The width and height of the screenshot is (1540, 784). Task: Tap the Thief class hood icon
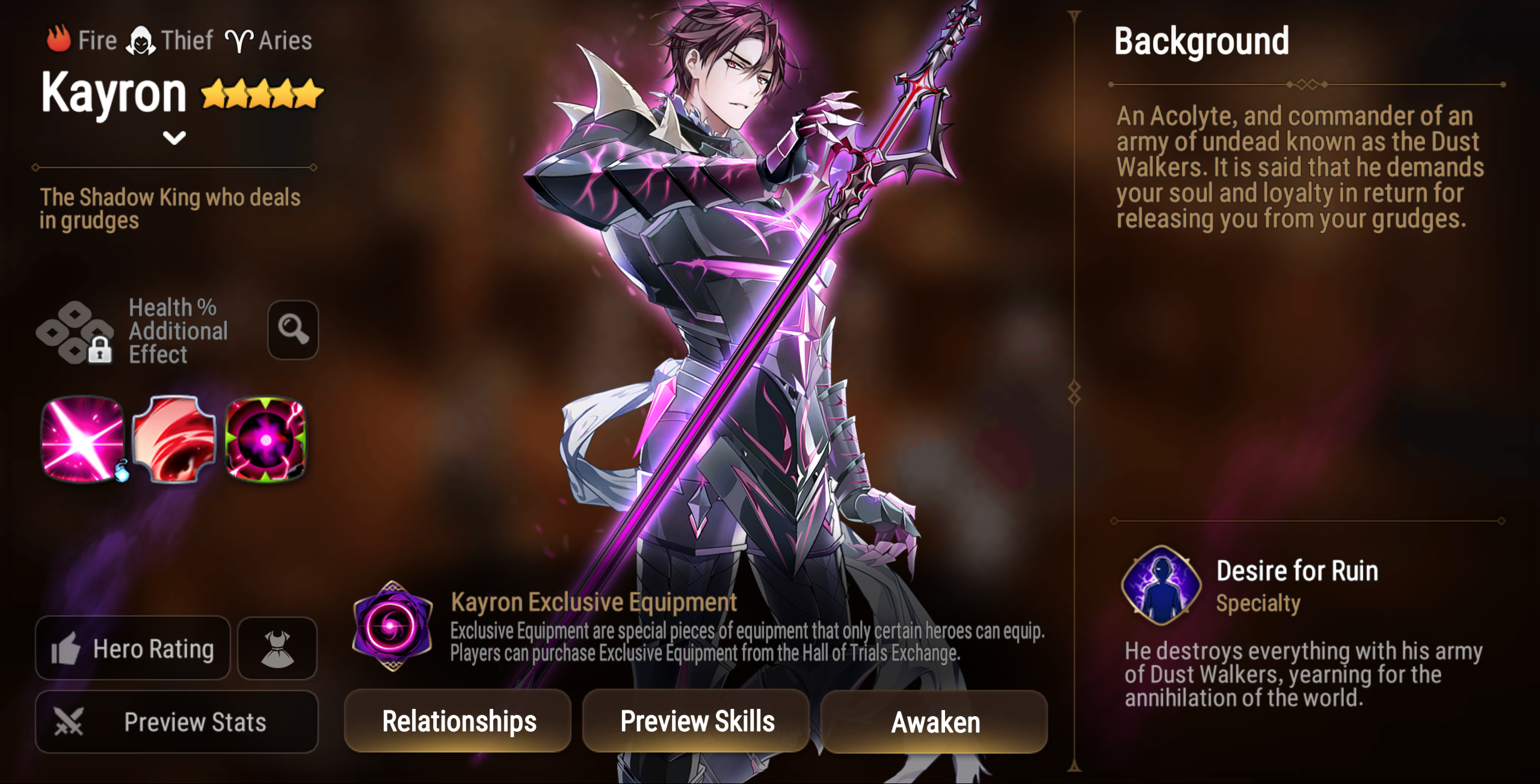141,40
